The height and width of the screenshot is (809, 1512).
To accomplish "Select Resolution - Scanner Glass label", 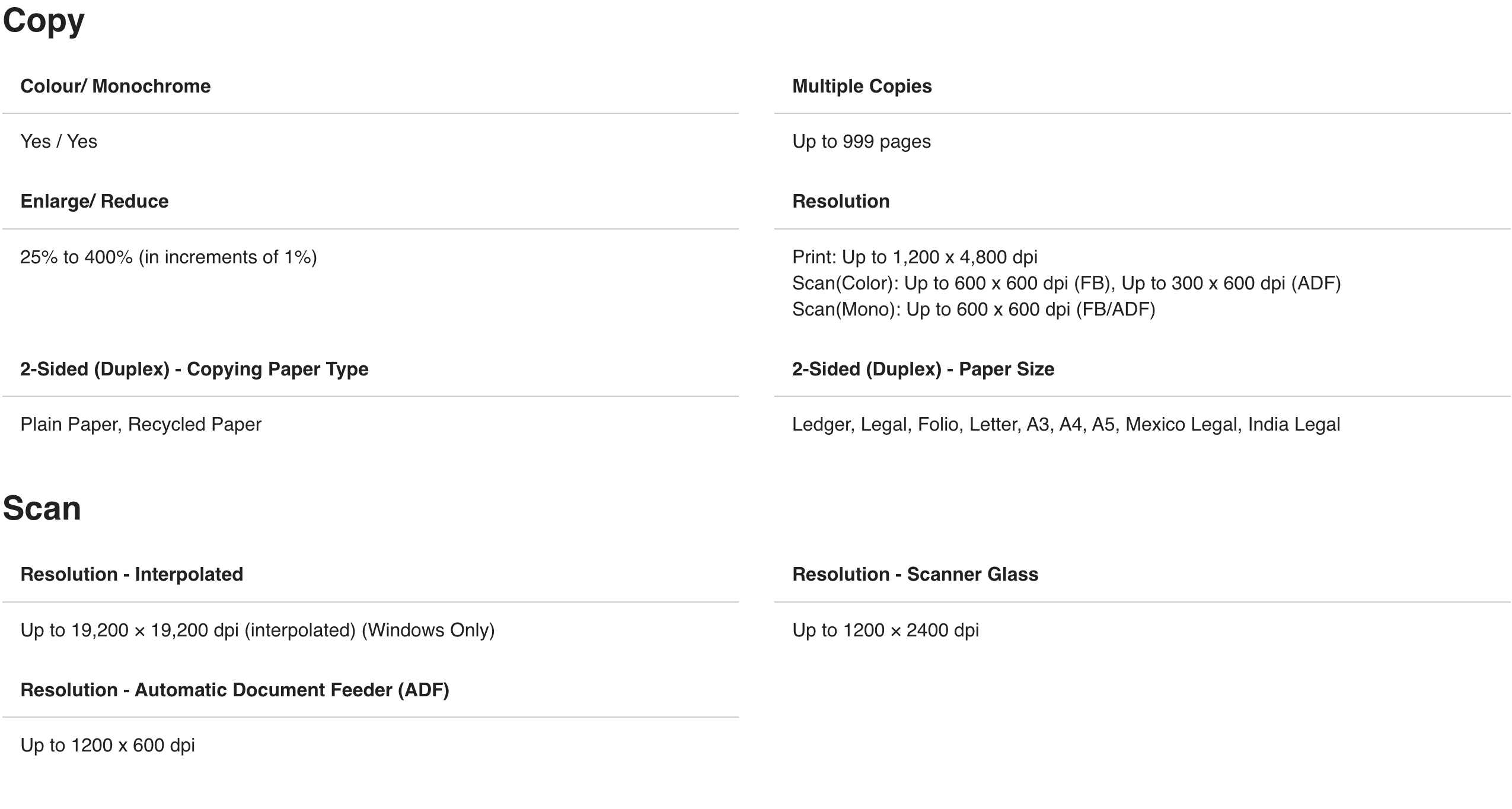I will [x=916, y=574].
